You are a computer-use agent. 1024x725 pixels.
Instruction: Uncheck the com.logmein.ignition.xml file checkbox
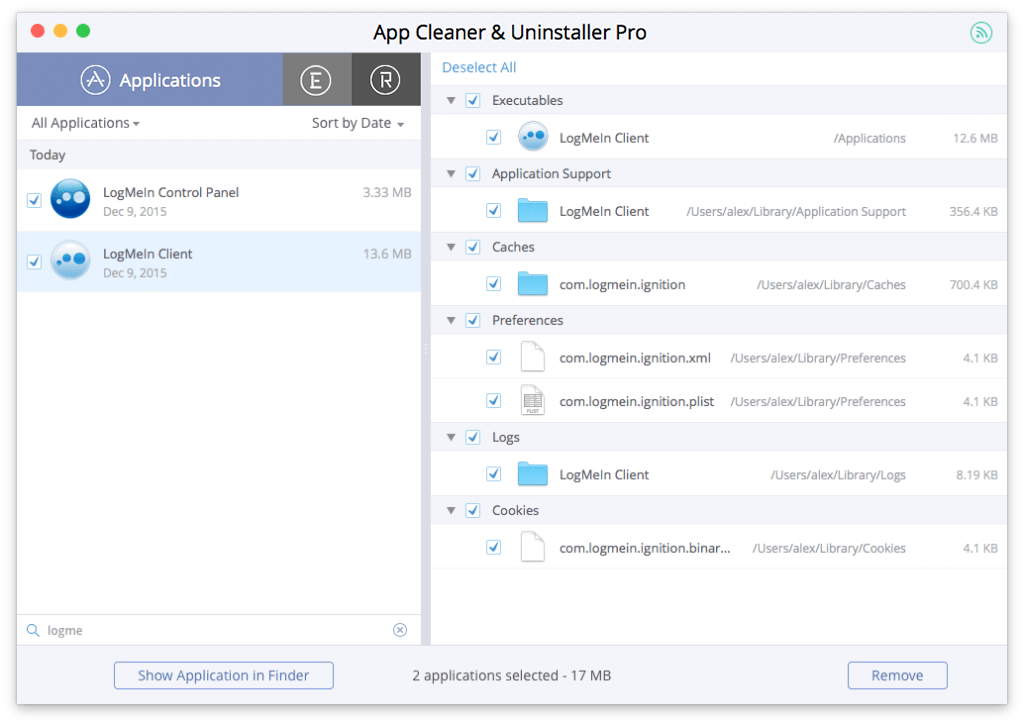pyautogui.click(x=494, y=357)
